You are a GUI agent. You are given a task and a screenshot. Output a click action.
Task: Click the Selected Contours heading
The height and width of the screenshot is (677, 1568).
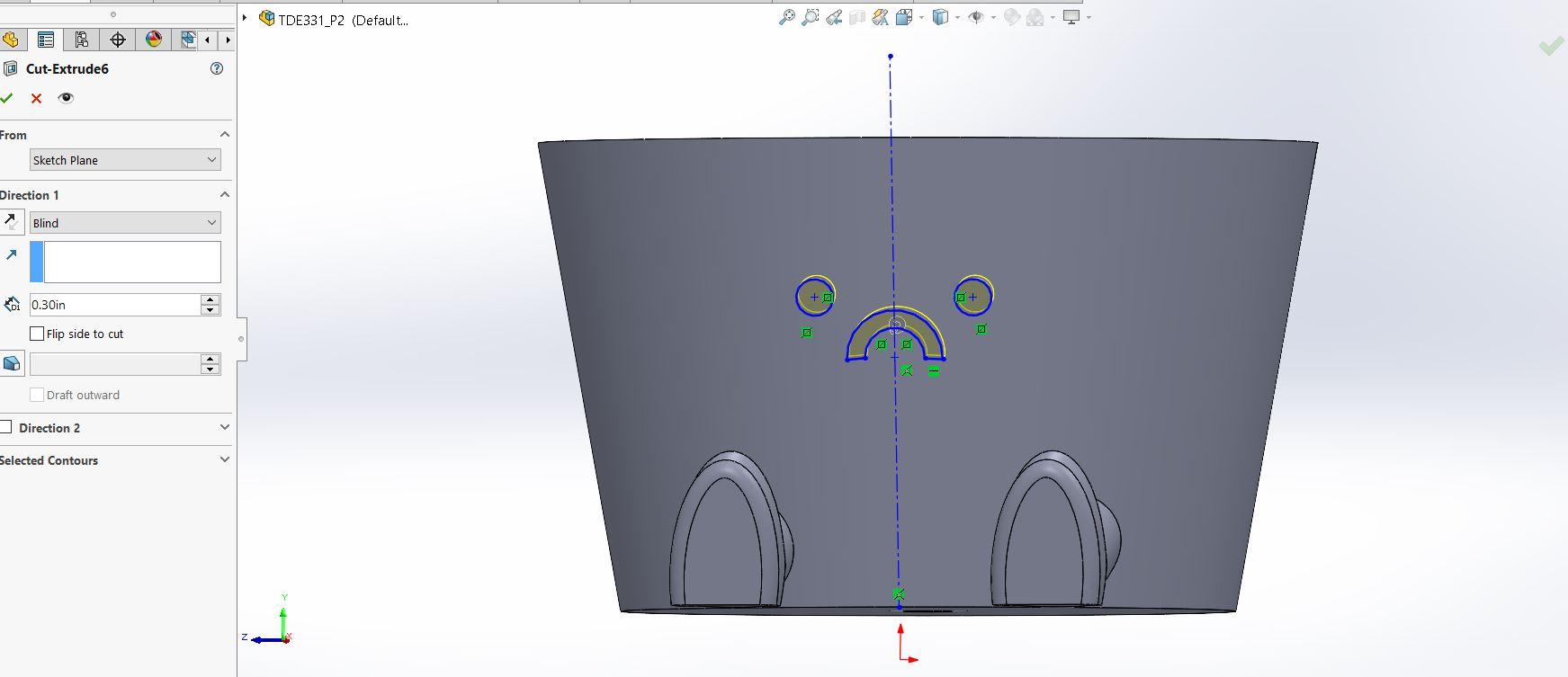tap(49, 460)
